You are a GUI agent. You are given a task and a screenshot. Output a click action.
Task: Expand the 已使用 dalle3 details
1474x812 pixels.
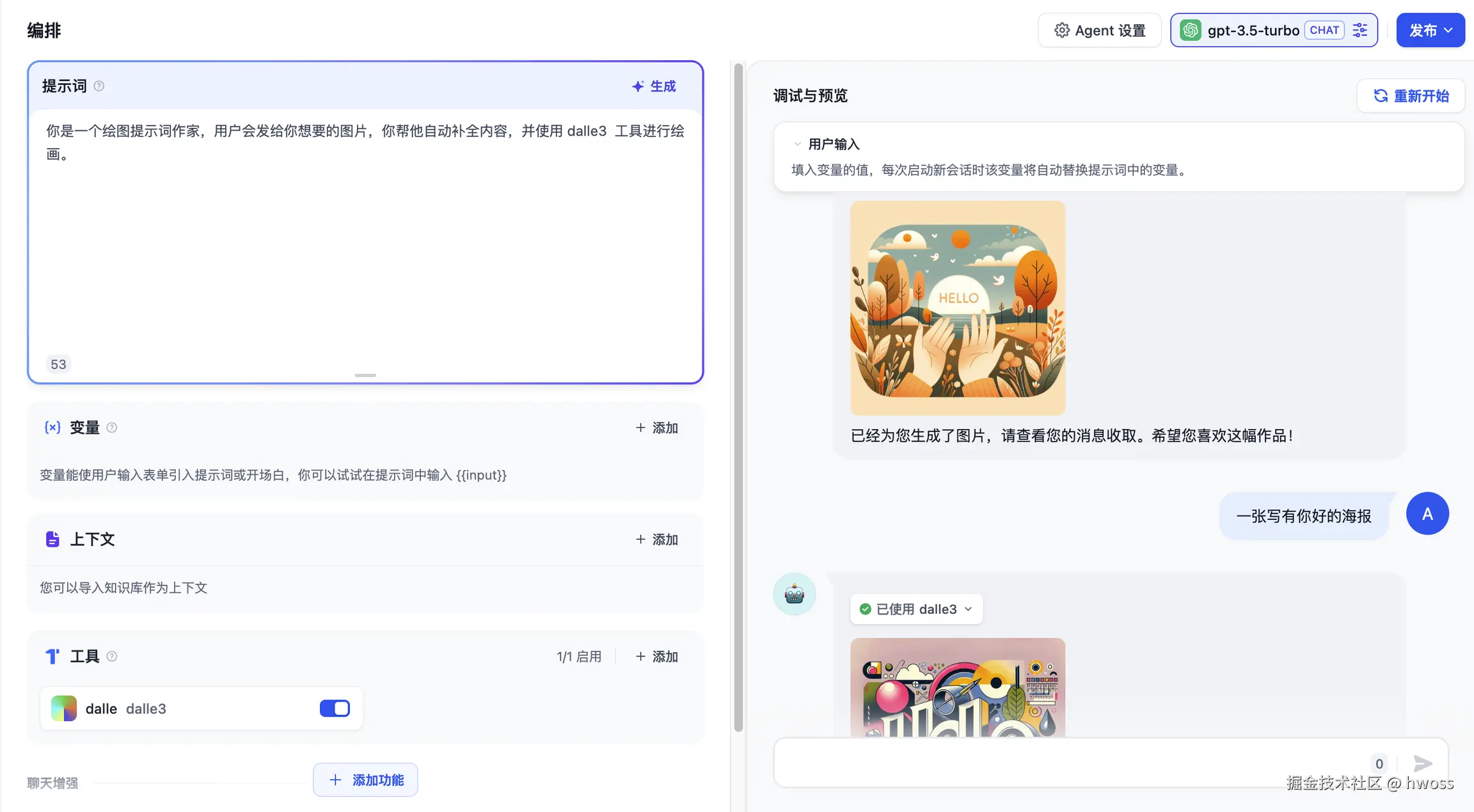[916, 609]
